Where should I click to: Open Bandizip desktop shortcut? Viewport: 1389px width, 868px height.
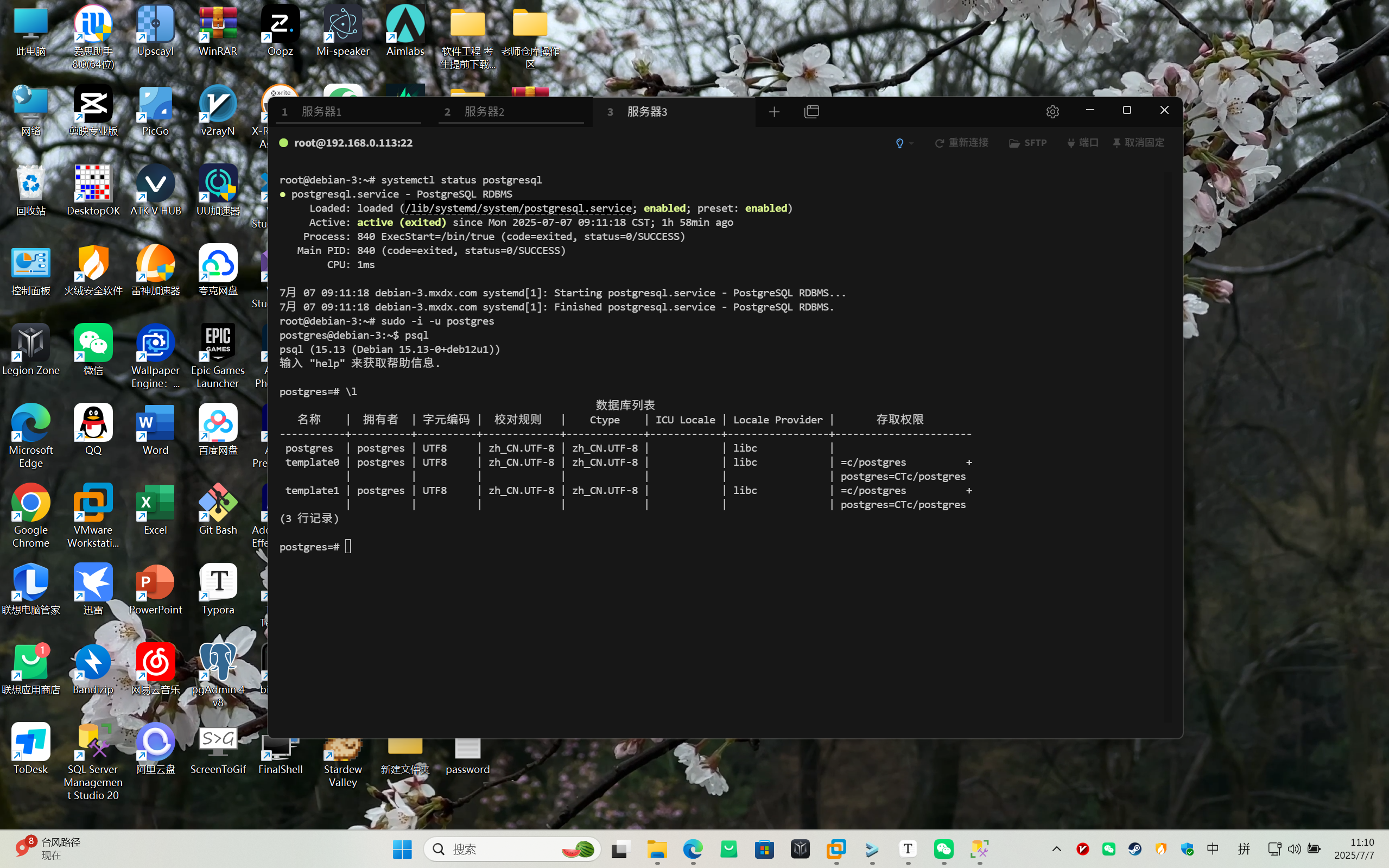click(x=93, y=670)
